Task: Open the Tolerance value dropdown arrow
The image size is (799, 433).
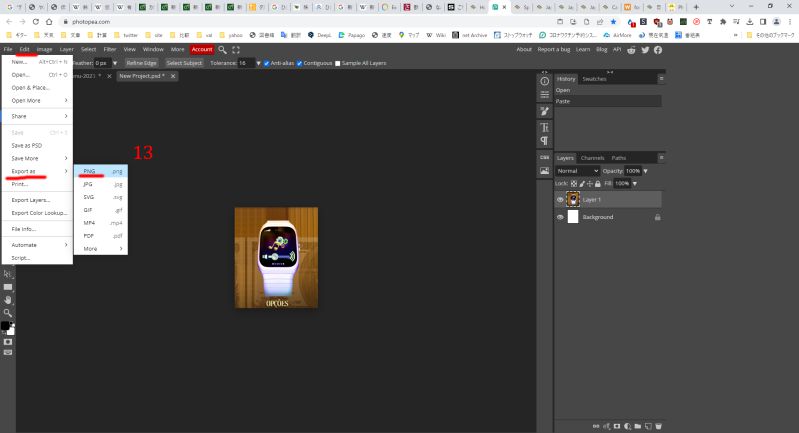Action: point(258,63)
